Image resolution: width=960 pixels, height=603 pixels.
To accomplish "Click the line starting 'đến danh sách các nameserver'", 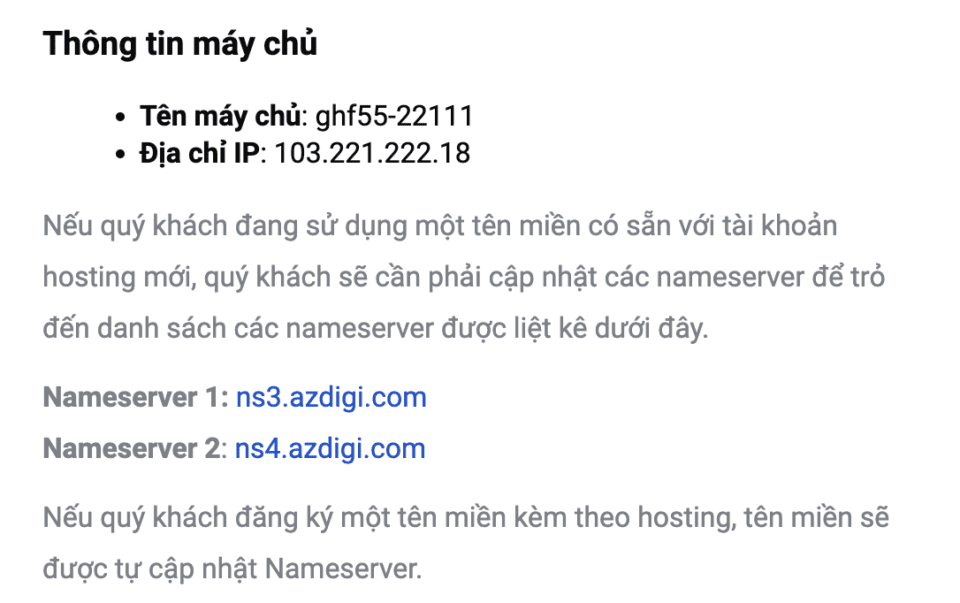I will [375, 329].
